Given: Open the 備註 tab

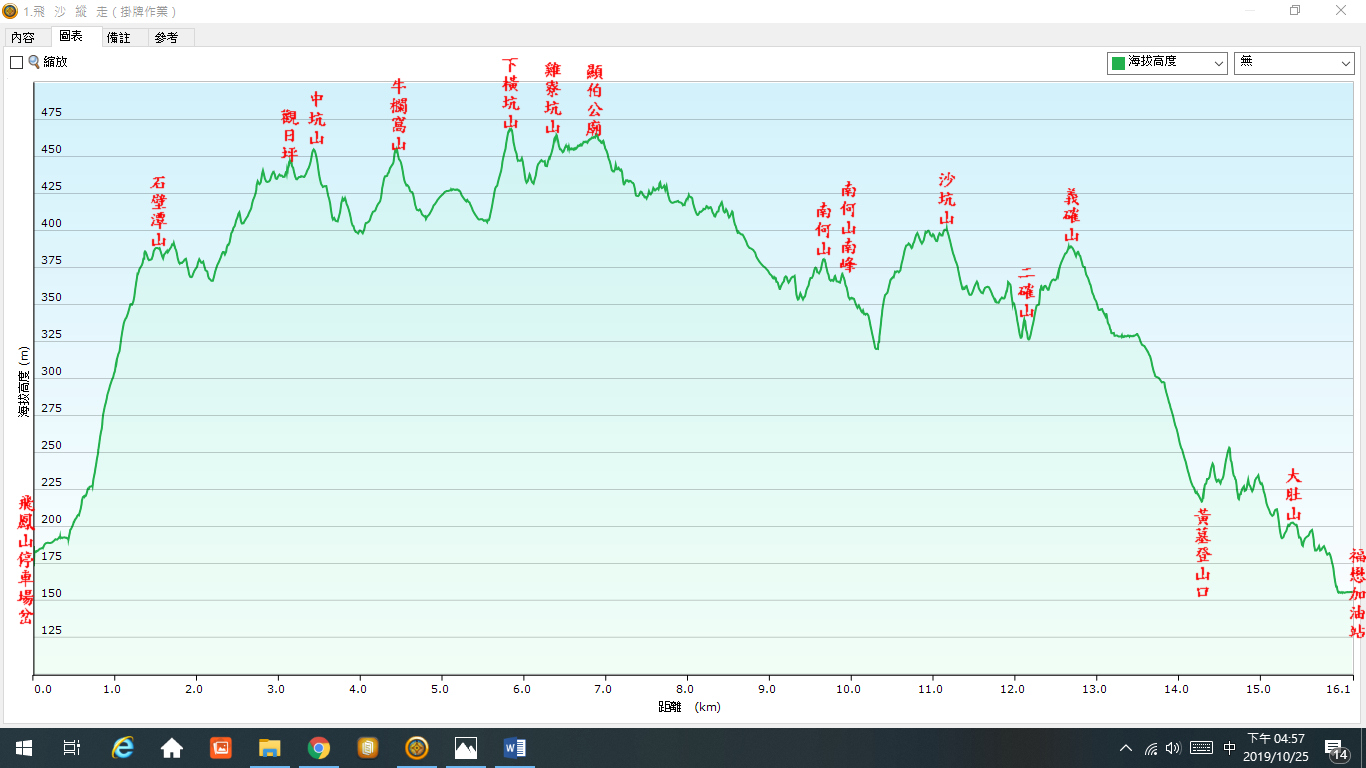Looking at the screenshot, I should pos(118,38).
